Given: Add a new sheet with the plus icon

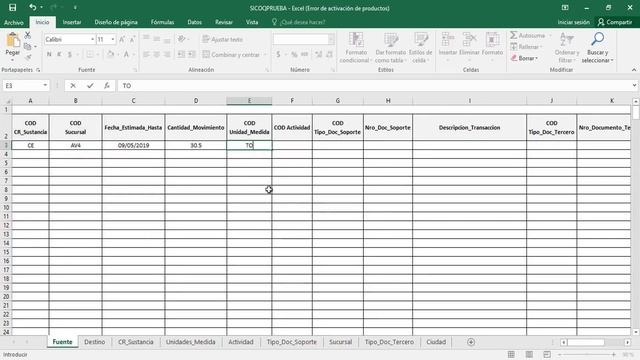Looking at the screenshot, I should tap(471, 342).
